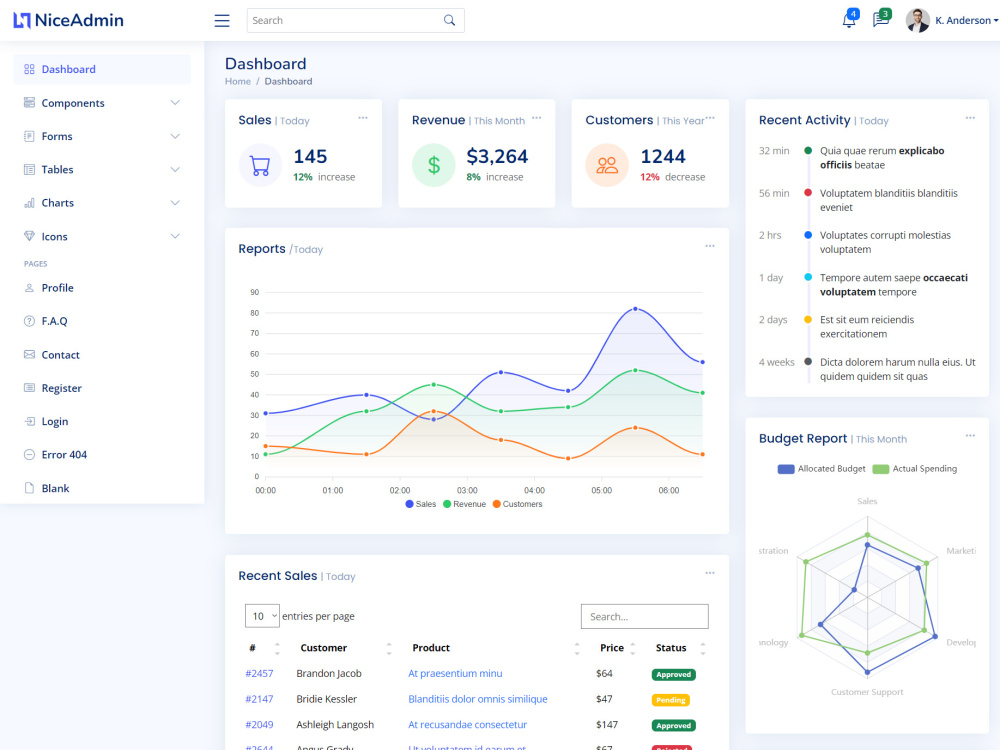Click Register card icon
Screen dimensions: 1000x750
coord(29,388)
